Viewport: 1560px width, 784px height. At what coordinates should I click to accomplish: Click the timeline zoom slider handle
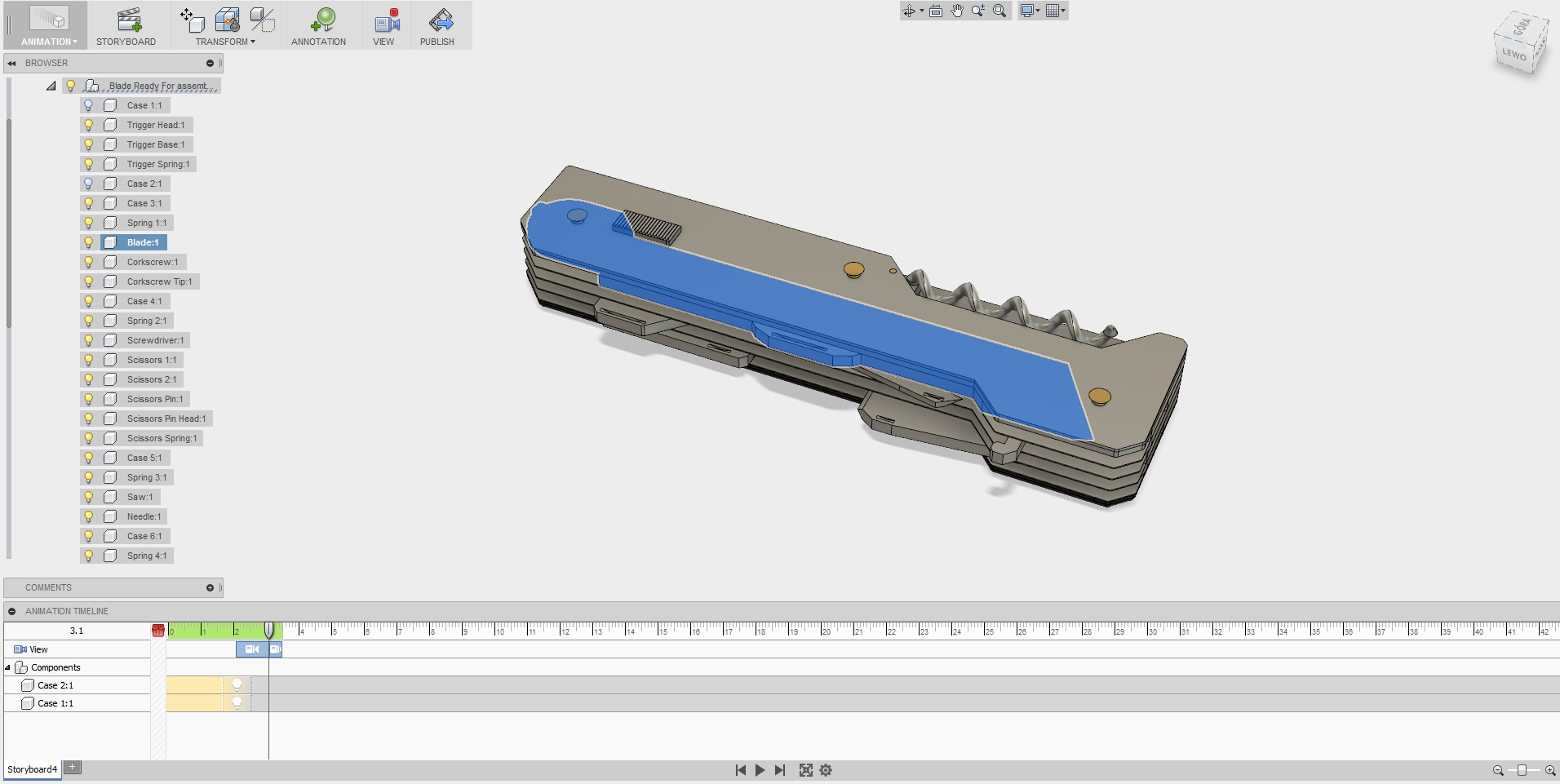(x=1522, y=770)
